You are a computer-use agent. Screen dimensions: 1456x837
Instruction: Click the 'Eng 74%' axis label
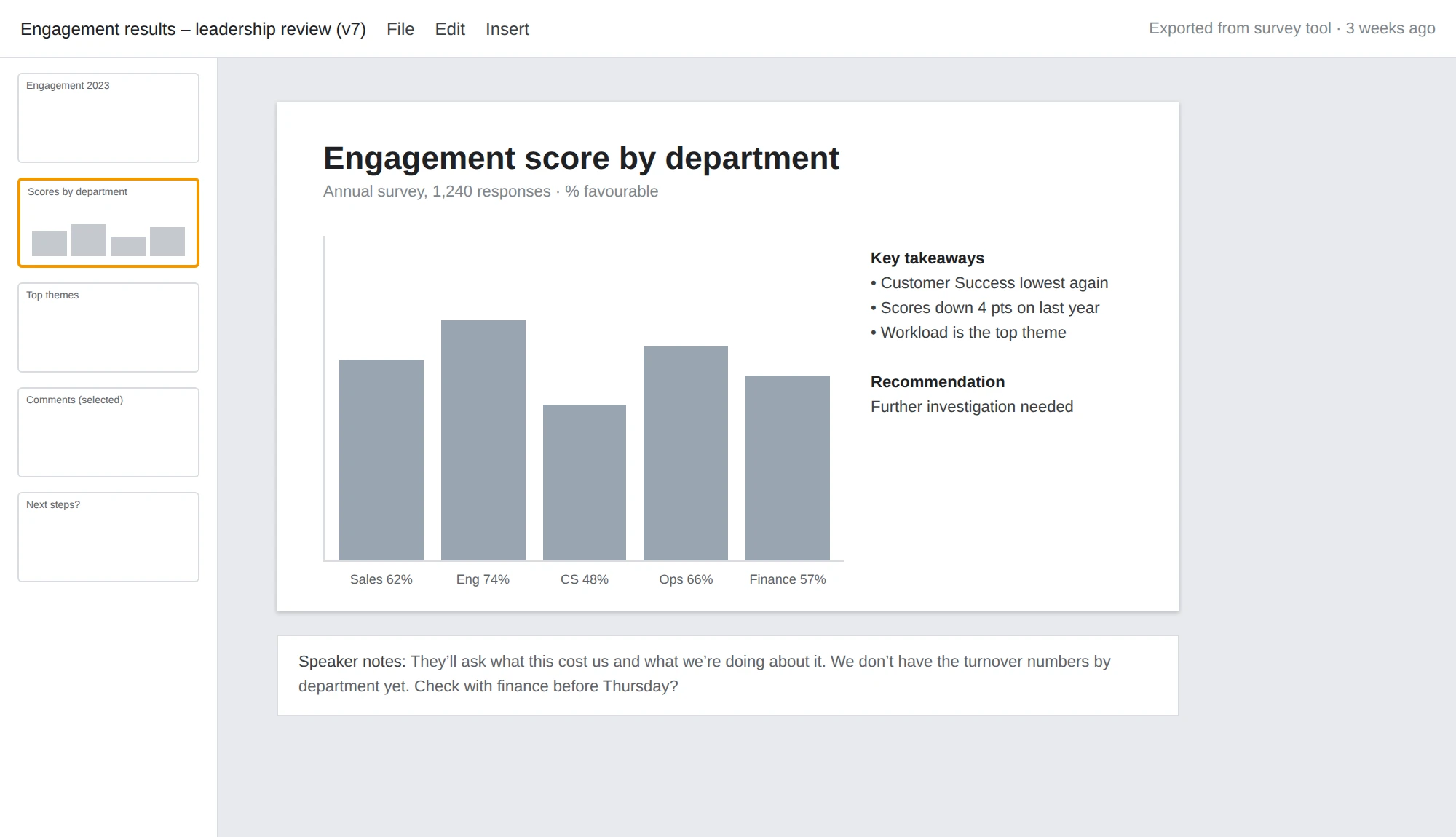click(483, 579)
